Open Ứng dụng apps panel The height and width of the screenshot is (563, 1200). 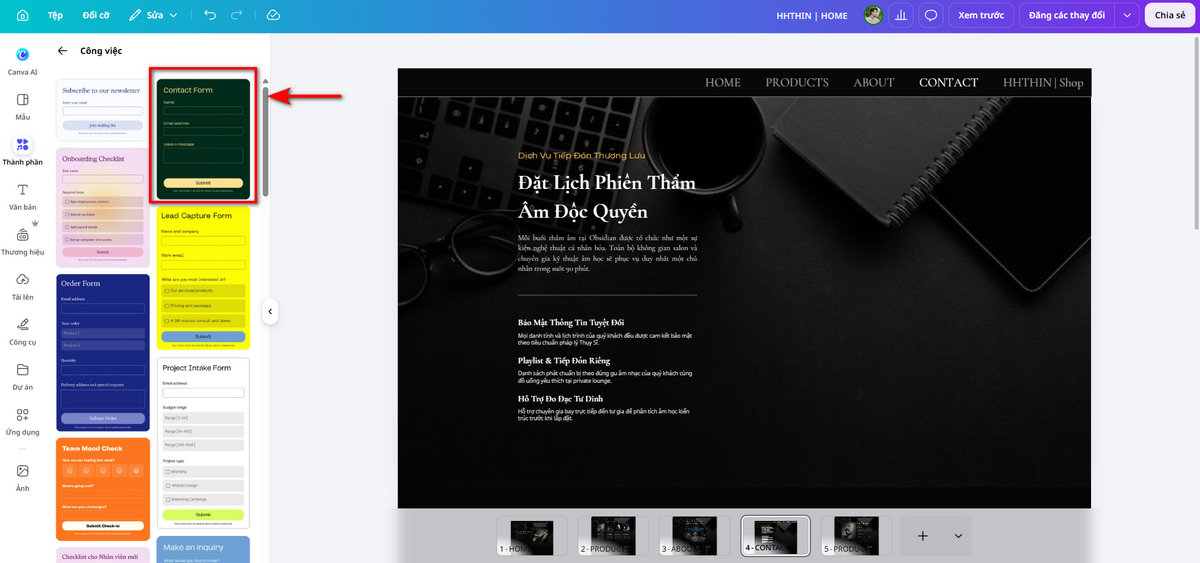point(22,421)
